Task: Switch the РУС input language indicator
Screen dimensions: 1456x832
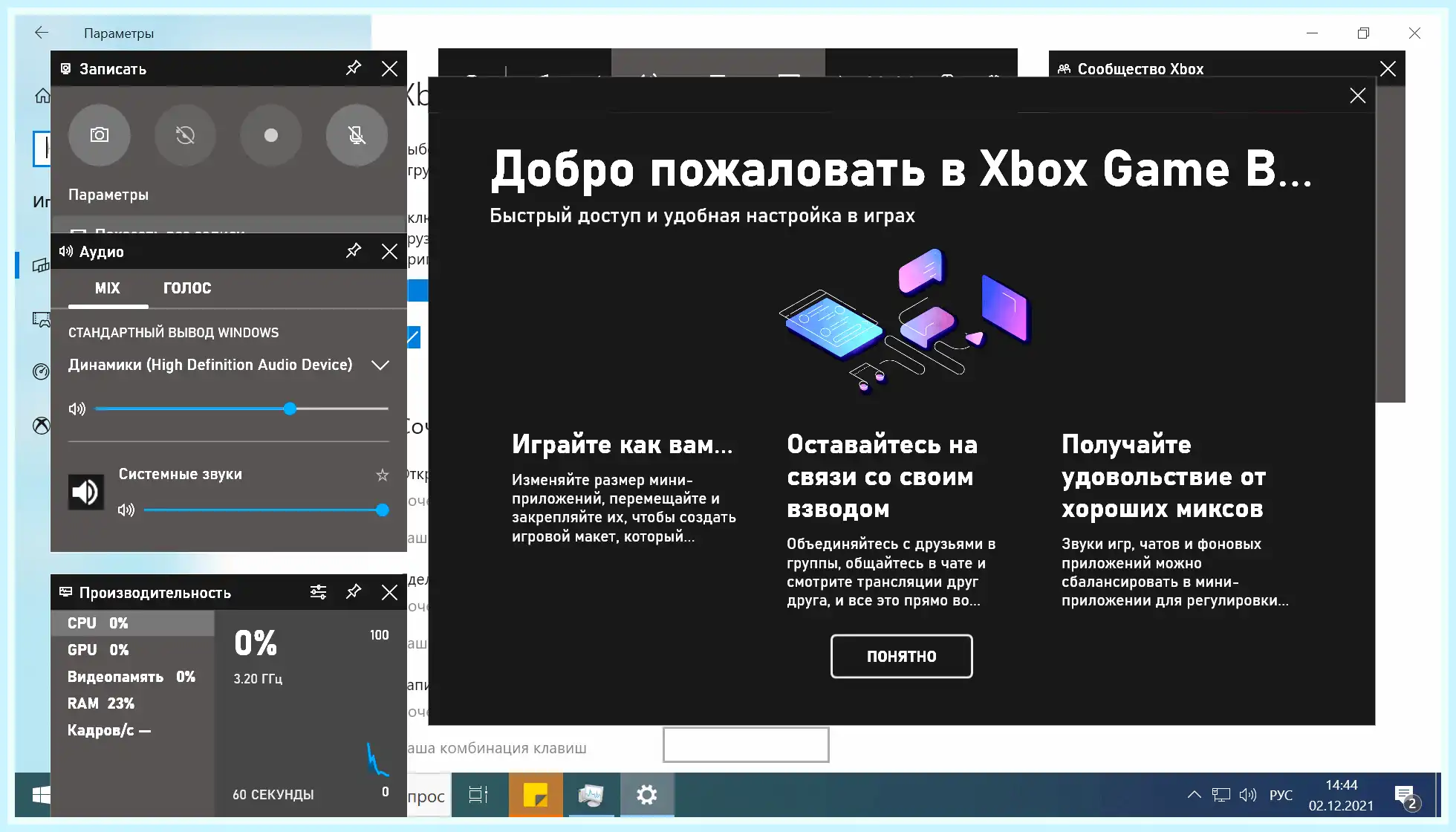Action: click(1281, 795)
